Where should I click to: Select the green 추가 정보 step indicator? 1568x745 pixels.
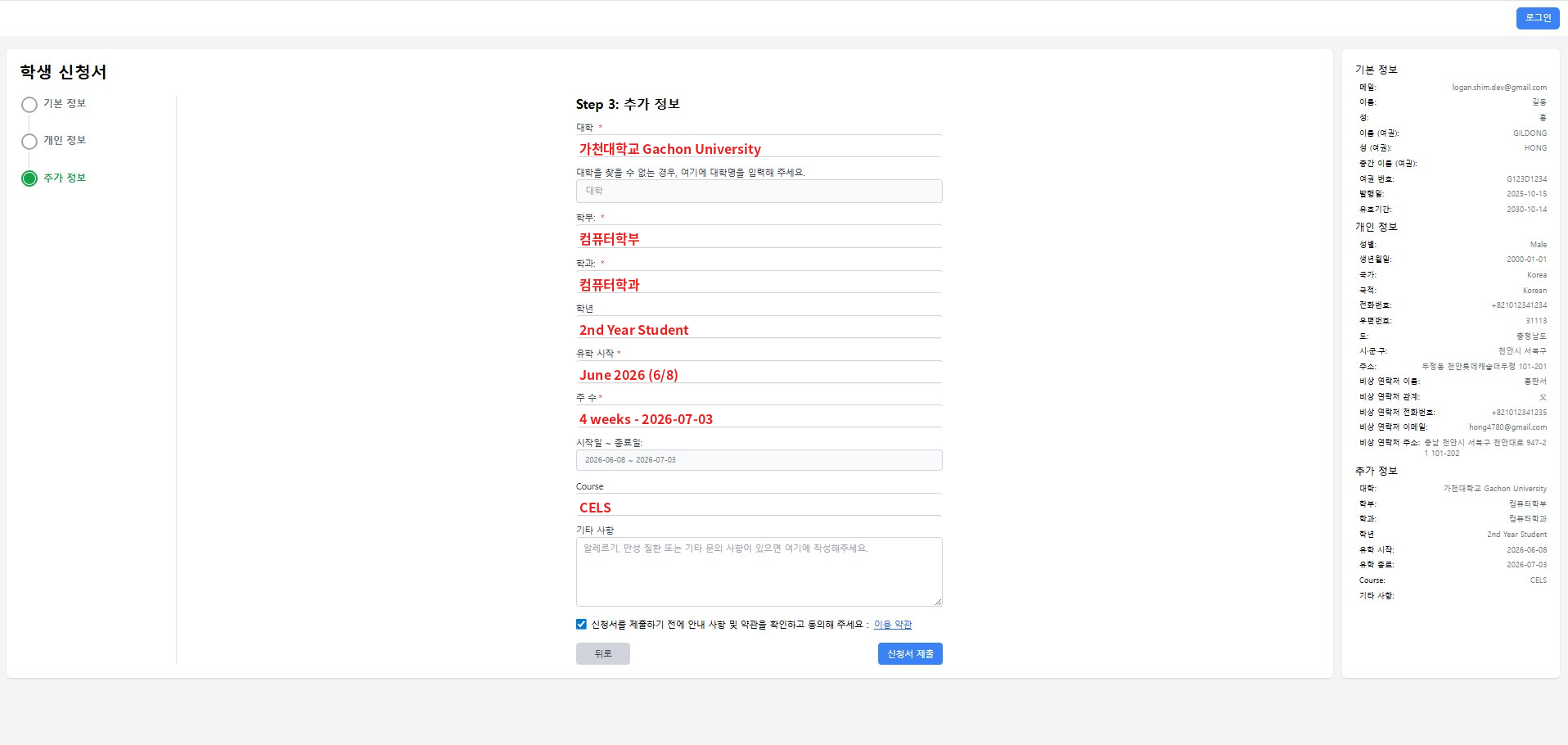tap(29, 178)
